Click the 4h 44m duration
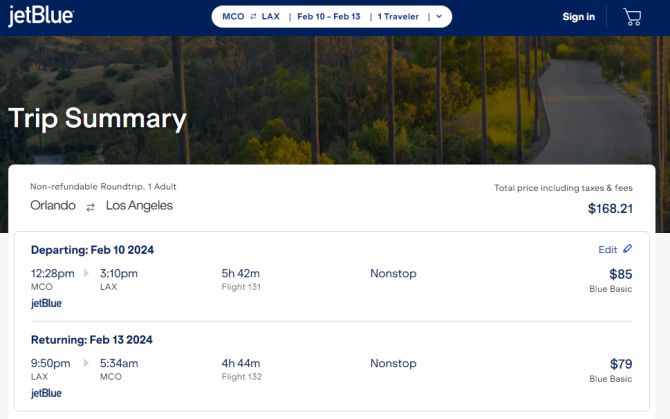The image size is (670, 419). [241, 363]
